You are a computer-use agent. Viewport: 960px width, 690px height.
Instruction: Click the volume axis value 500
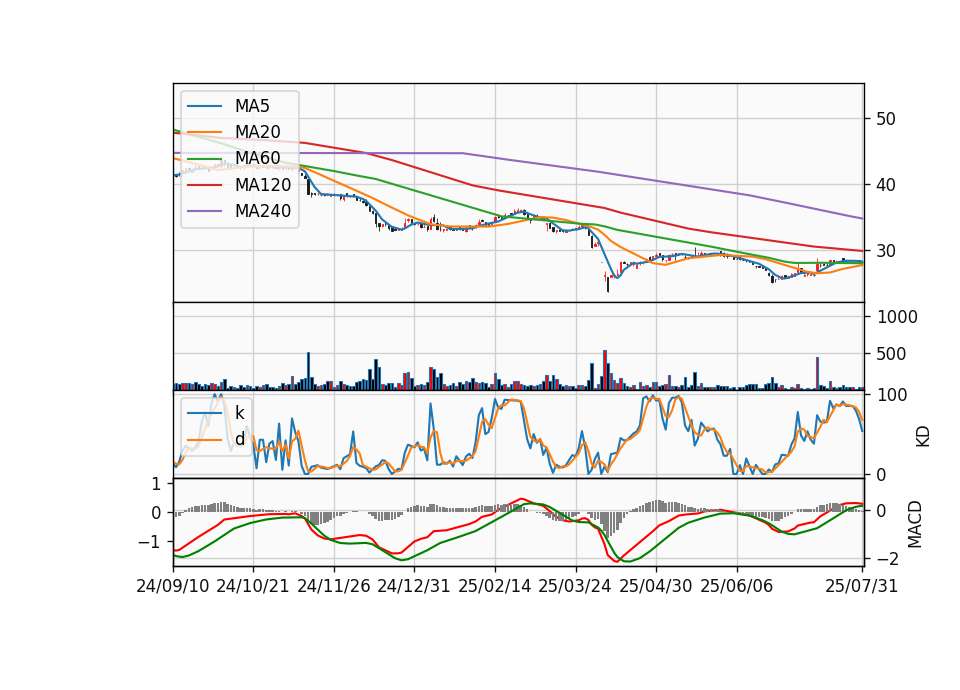coord(891,354)
